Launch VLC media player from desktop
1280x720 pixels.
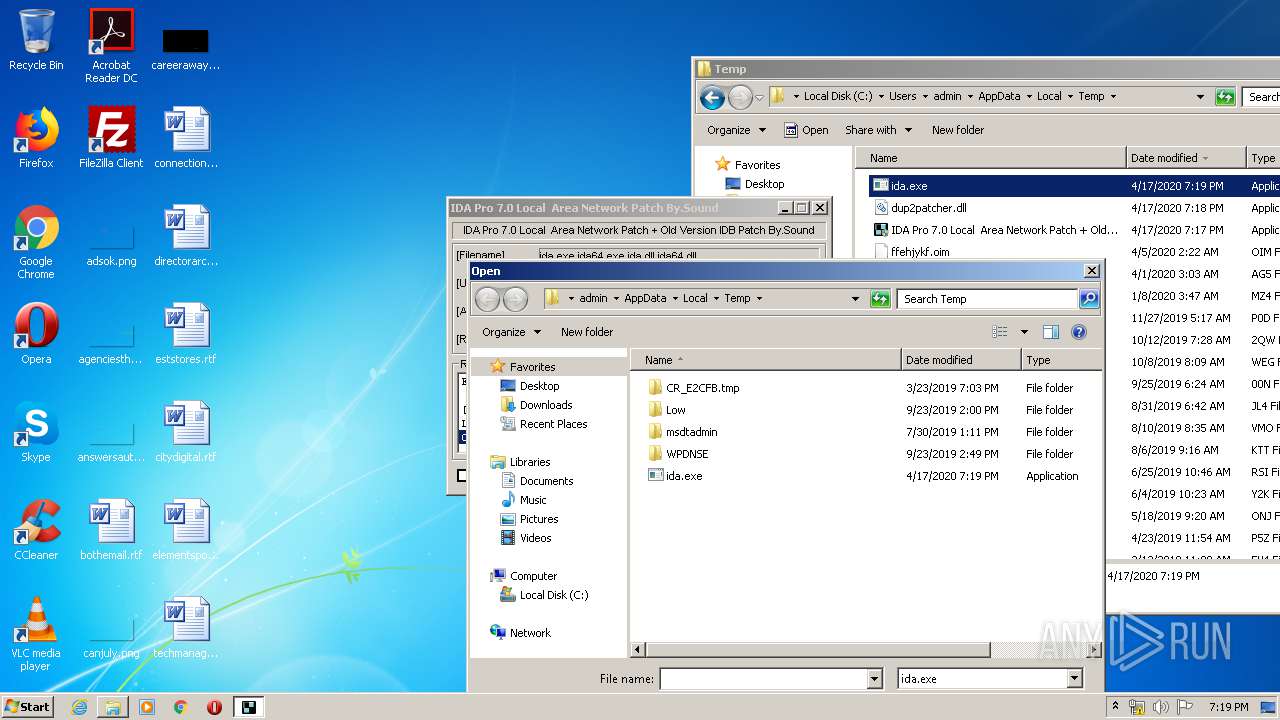[36, 635]
